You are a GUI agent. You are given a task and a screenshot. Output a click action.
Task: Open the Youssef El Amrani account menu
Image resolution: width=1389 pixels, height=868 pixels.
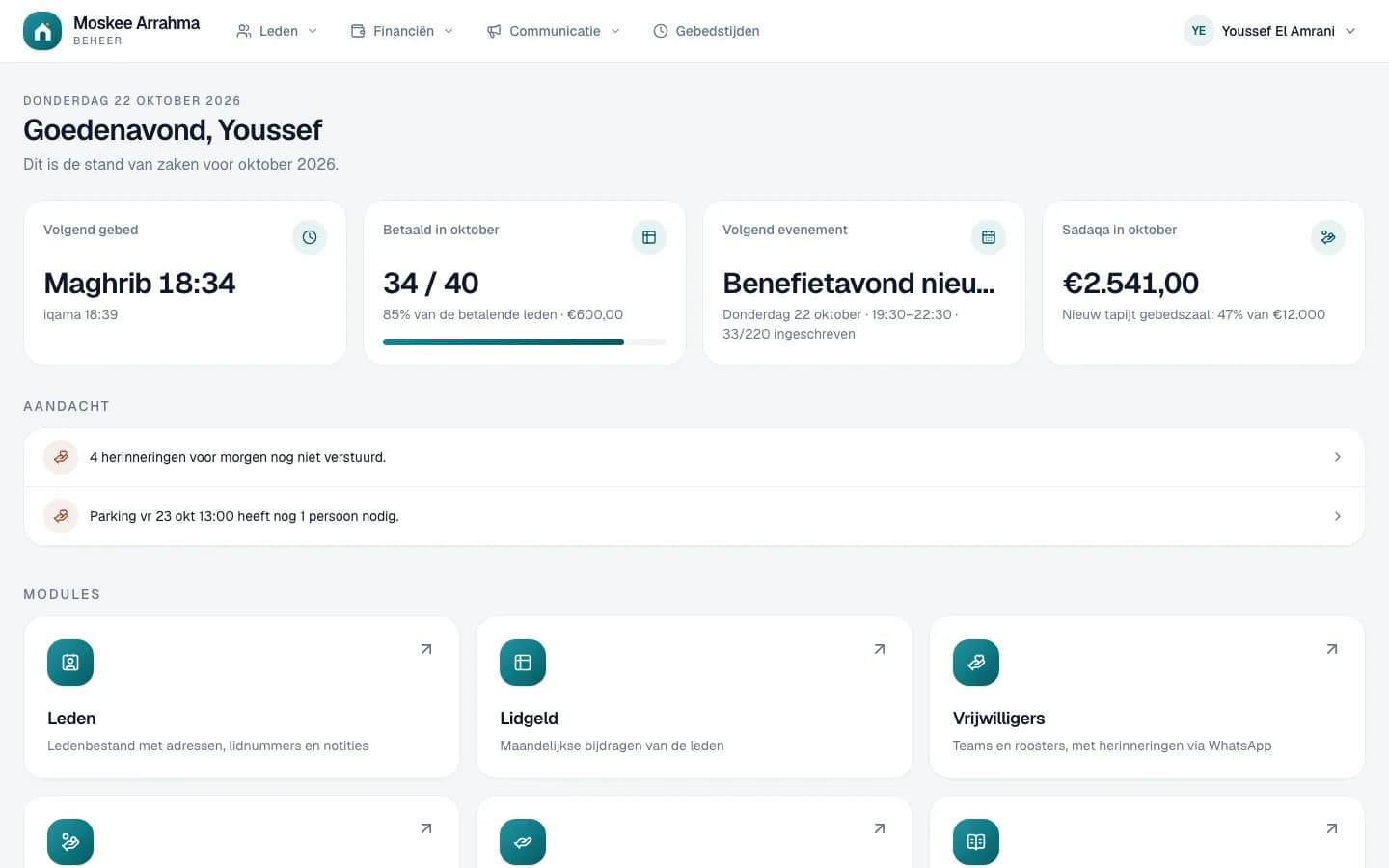tap(1270, 31)
